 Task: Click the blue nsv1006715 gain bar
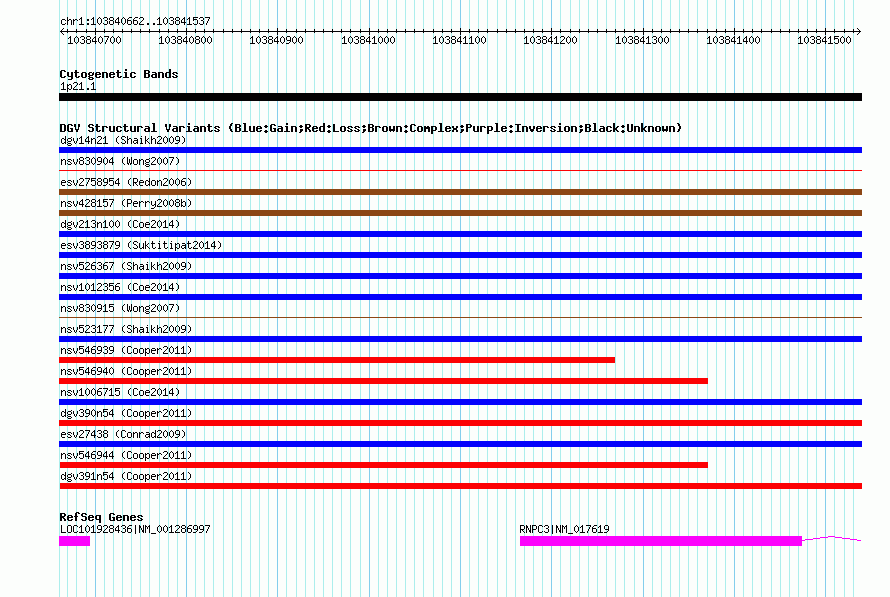click(460, 402)
